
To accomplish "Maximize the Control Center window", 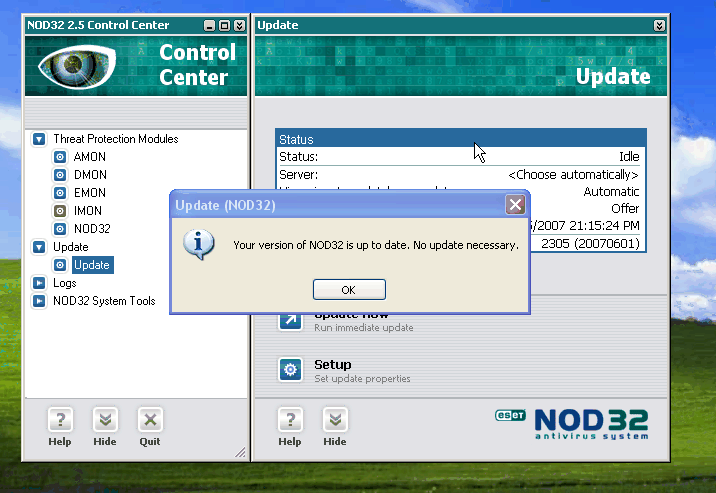I will [224, 26].
